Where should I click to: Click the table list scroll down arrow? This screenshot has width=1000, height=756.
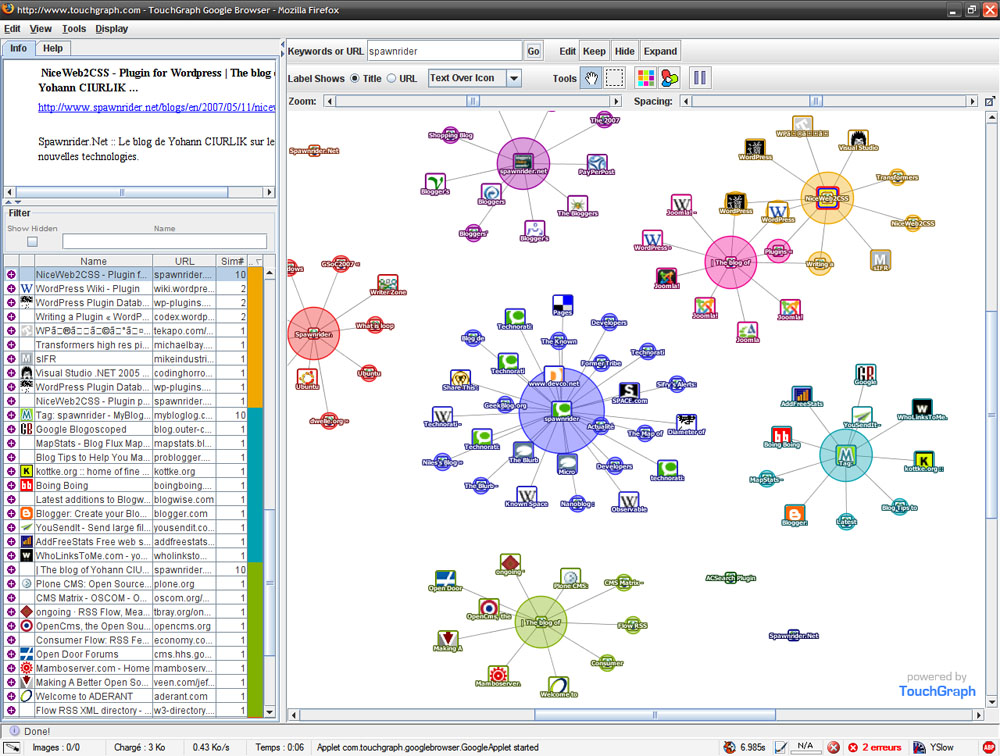pyautogui.click(x=270, y=711)
